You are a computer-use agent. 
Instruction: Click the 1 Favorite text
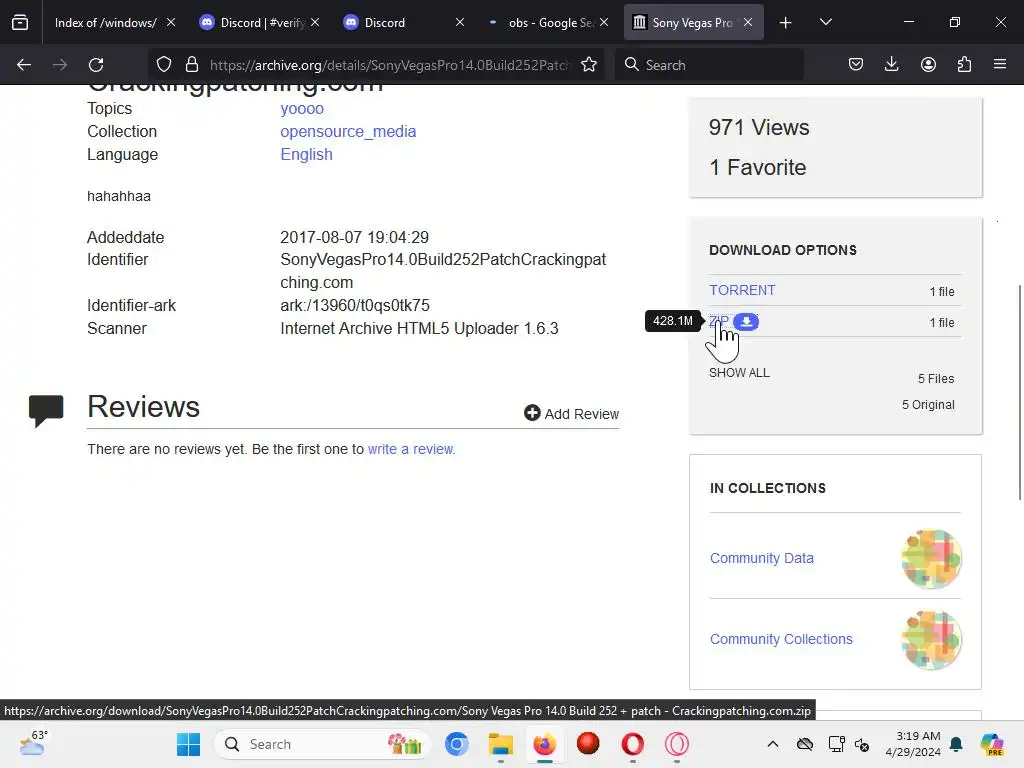tap(758, 167)
